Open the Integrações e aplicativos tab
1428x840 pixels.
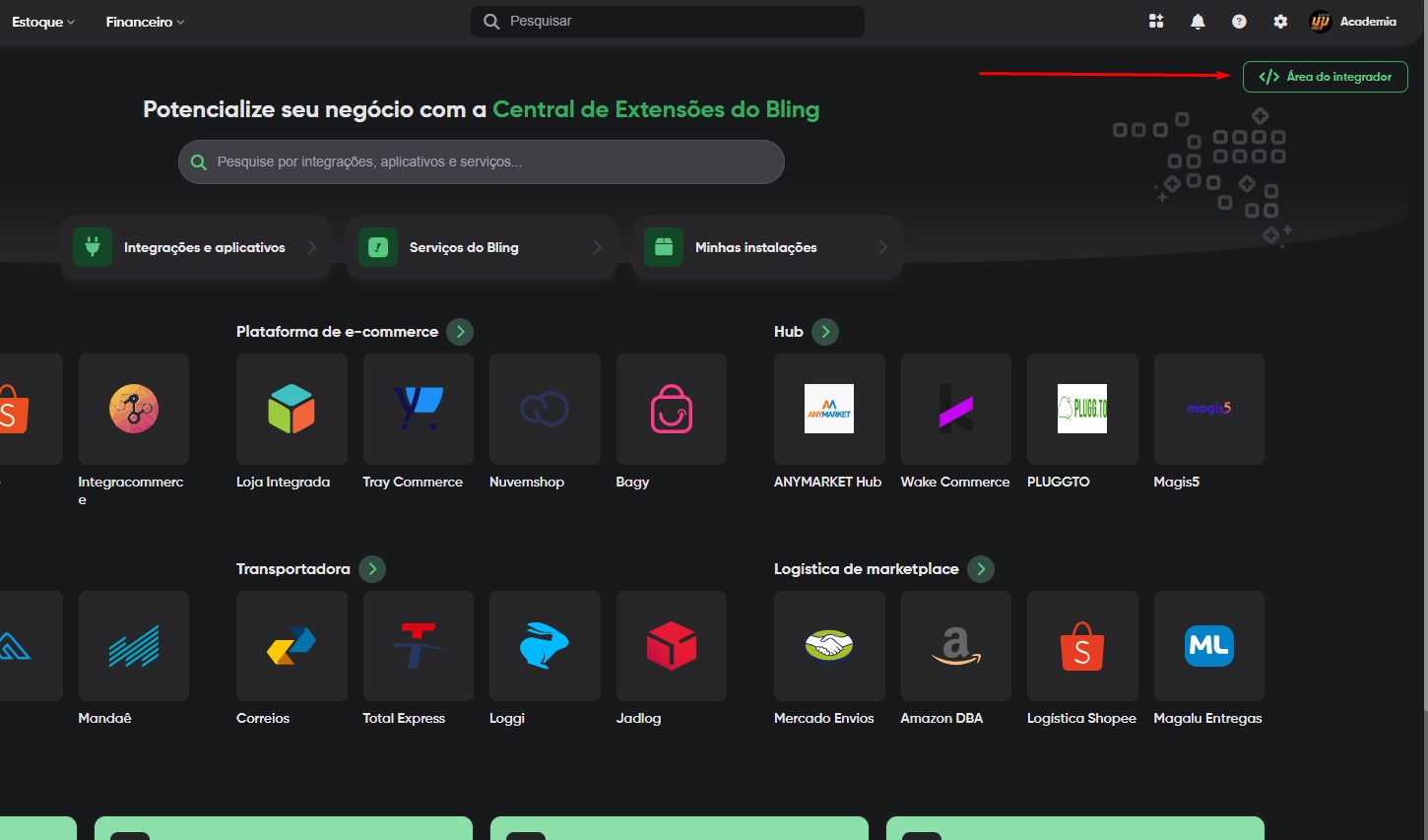pos(196,248)
